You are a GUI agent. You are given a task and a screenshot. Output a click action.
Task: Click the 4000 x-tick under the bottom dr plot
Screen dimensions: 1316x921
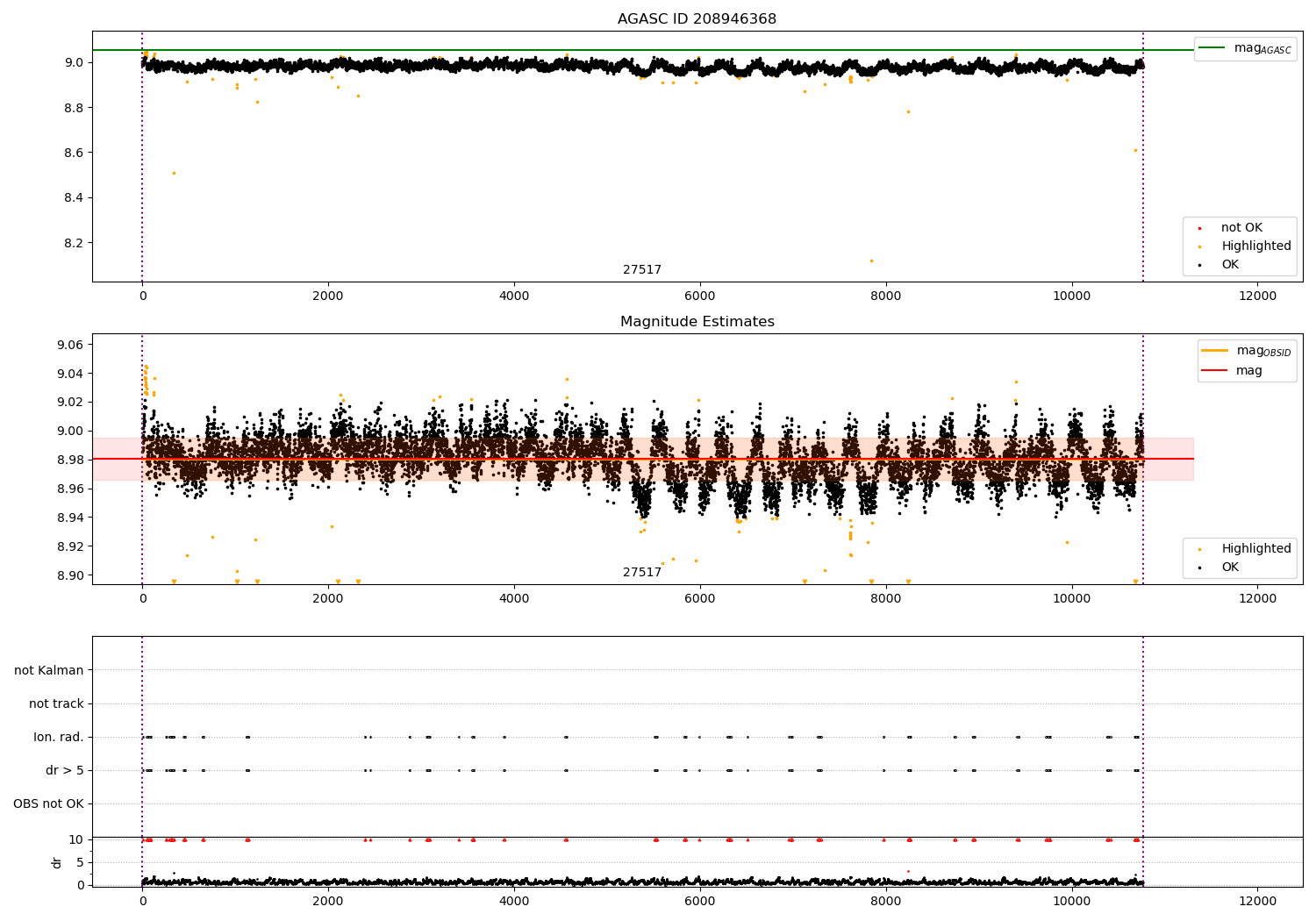tap(513, 901)
